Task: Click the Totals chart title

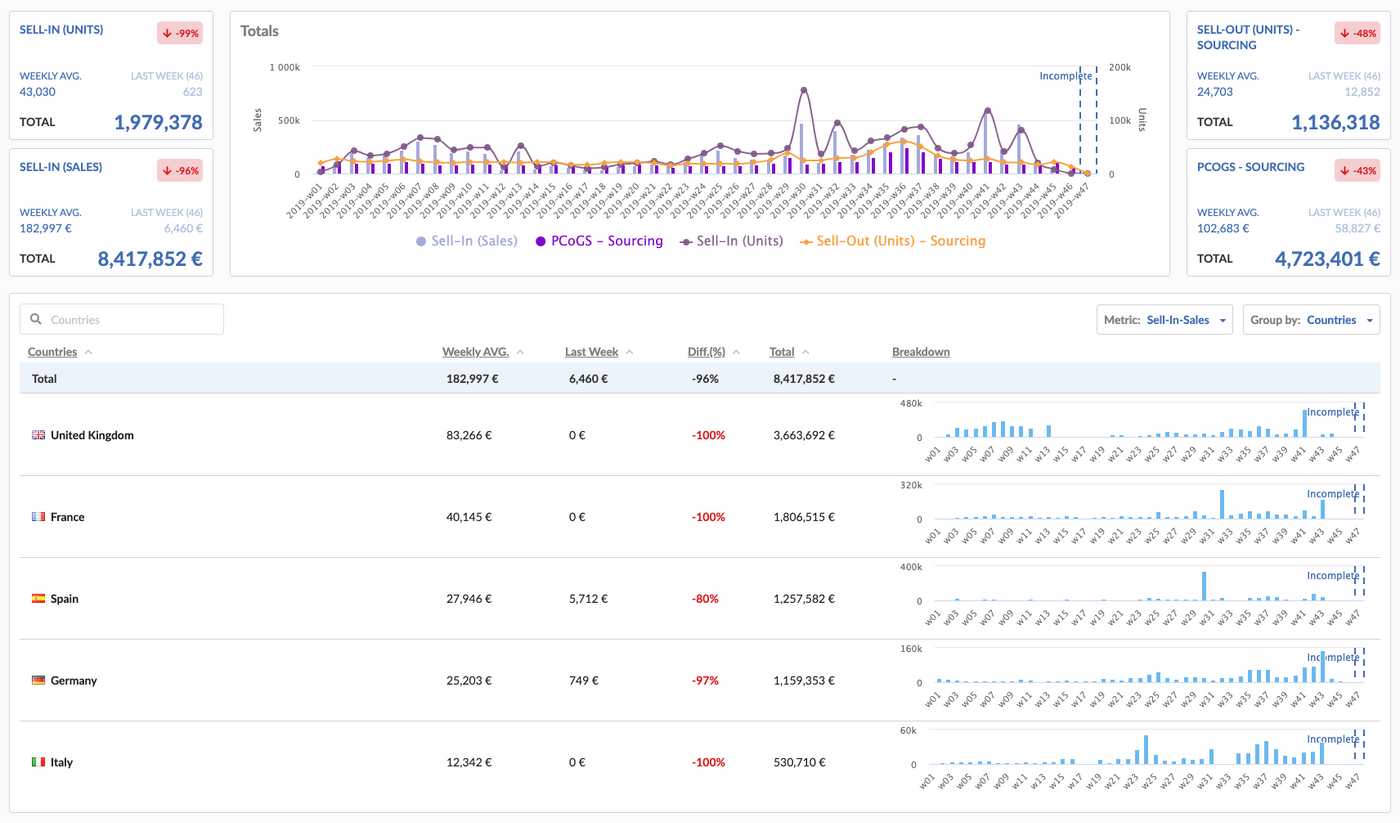Action: tap(260, 31)
